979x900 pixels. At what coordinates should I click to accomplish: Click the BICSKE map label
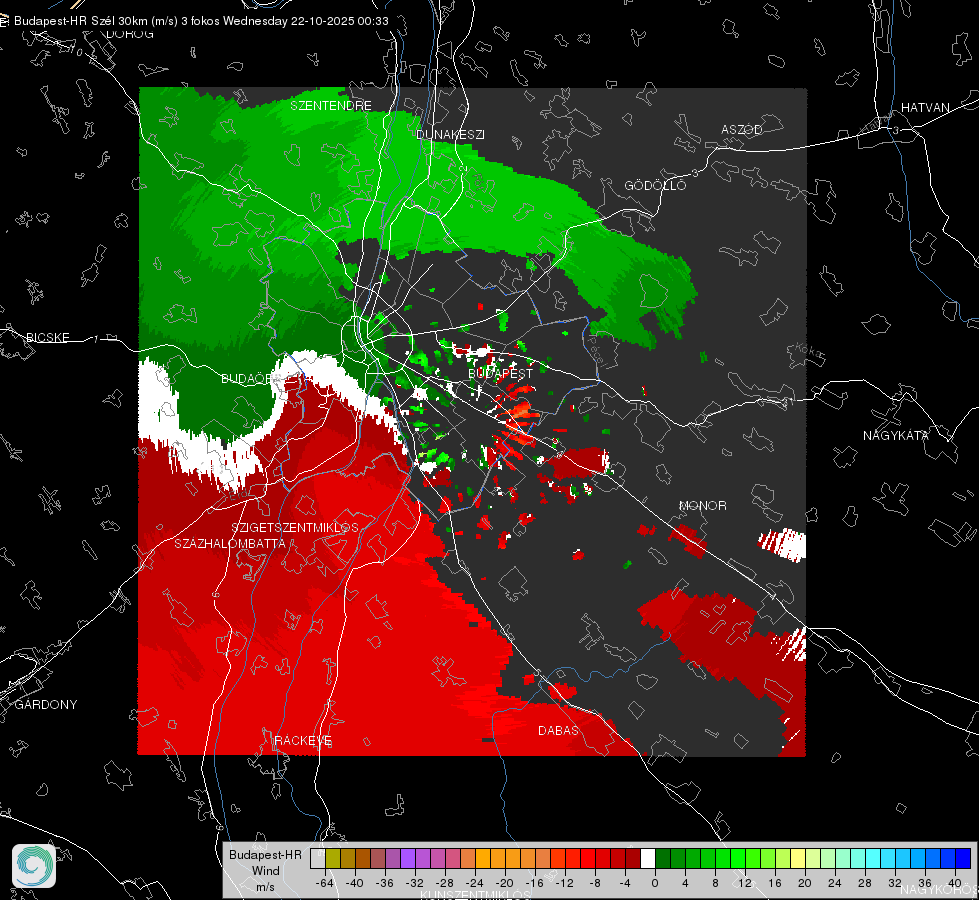48,337
